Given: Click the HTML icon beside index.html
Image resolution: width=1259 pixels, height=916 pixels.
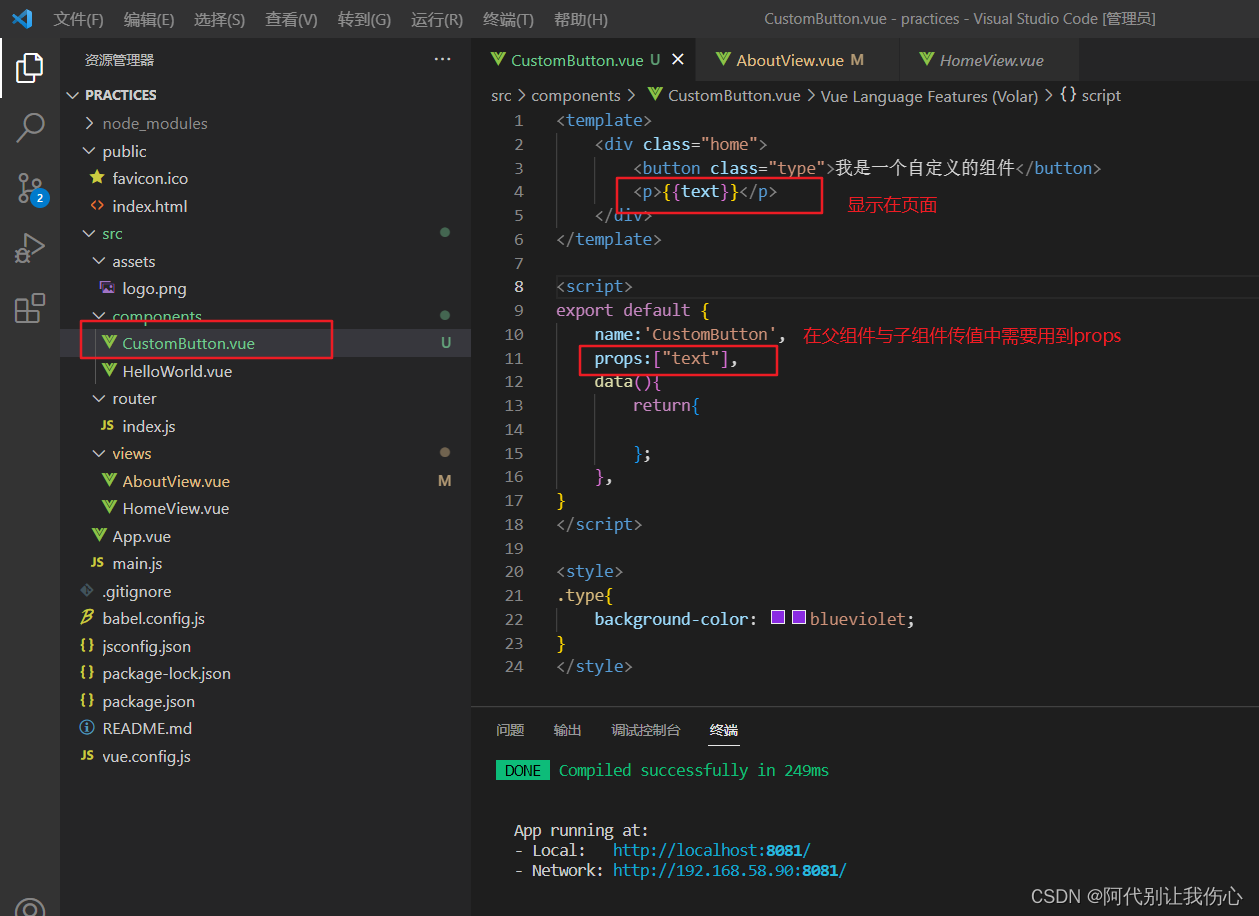Looking at the screenshot, I should click(x=97, y=206).
